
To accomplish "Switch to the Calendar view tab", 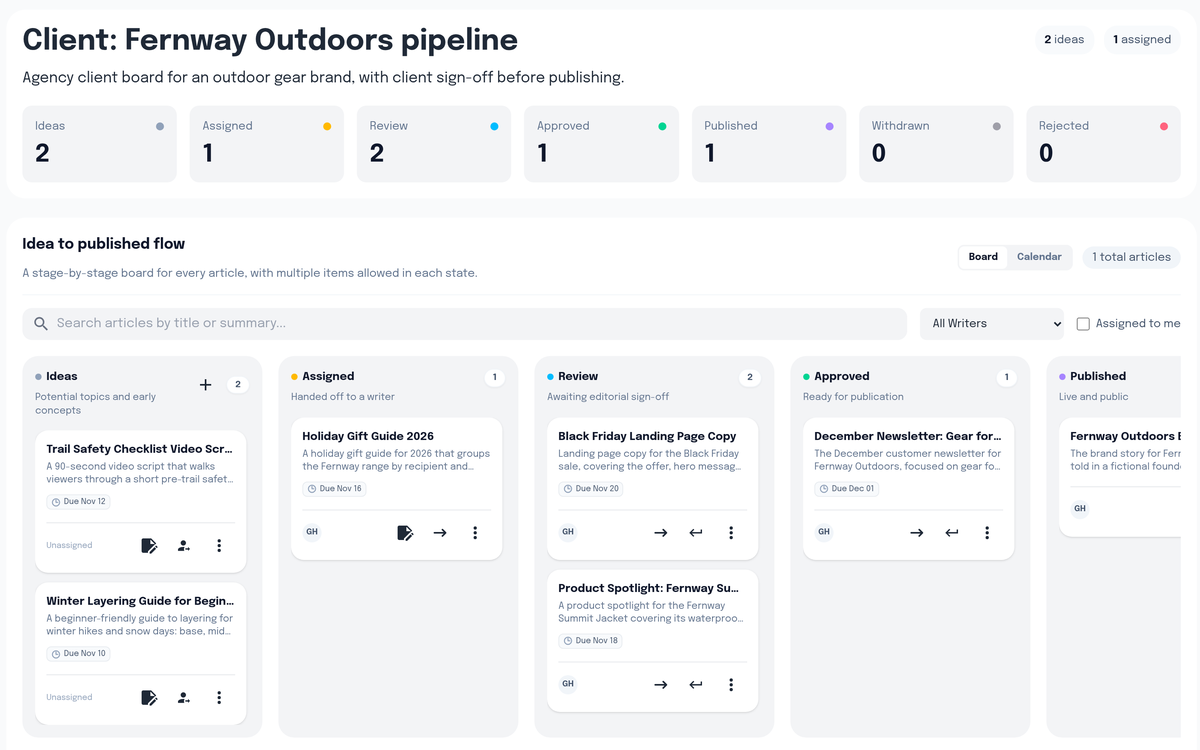I will [1039, 257].
